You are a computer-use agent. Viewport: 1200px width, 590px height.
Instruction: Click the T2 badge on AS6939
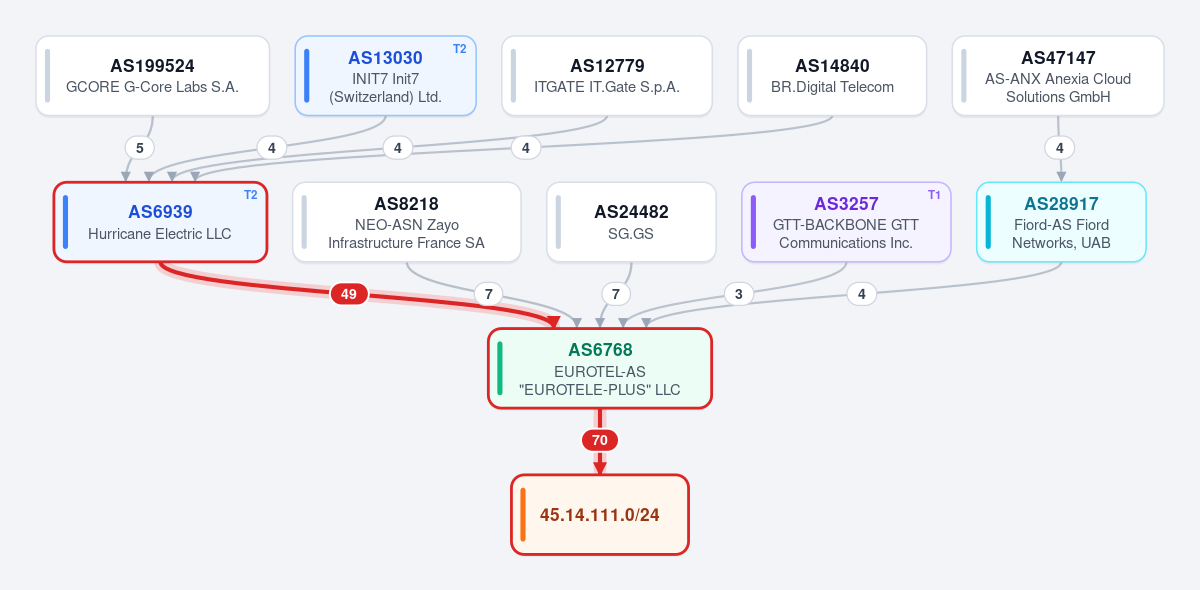tap(251, 195)
